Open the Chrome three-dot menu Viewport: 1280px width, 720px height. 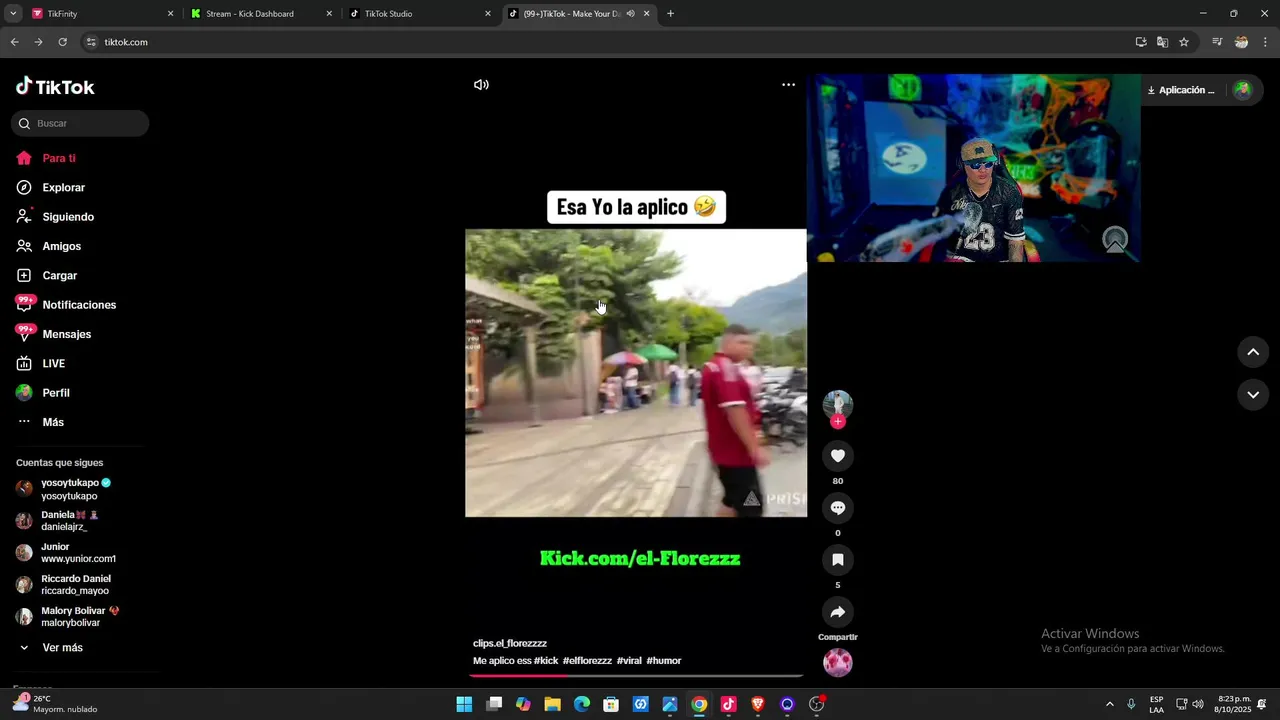[1266, 42]
